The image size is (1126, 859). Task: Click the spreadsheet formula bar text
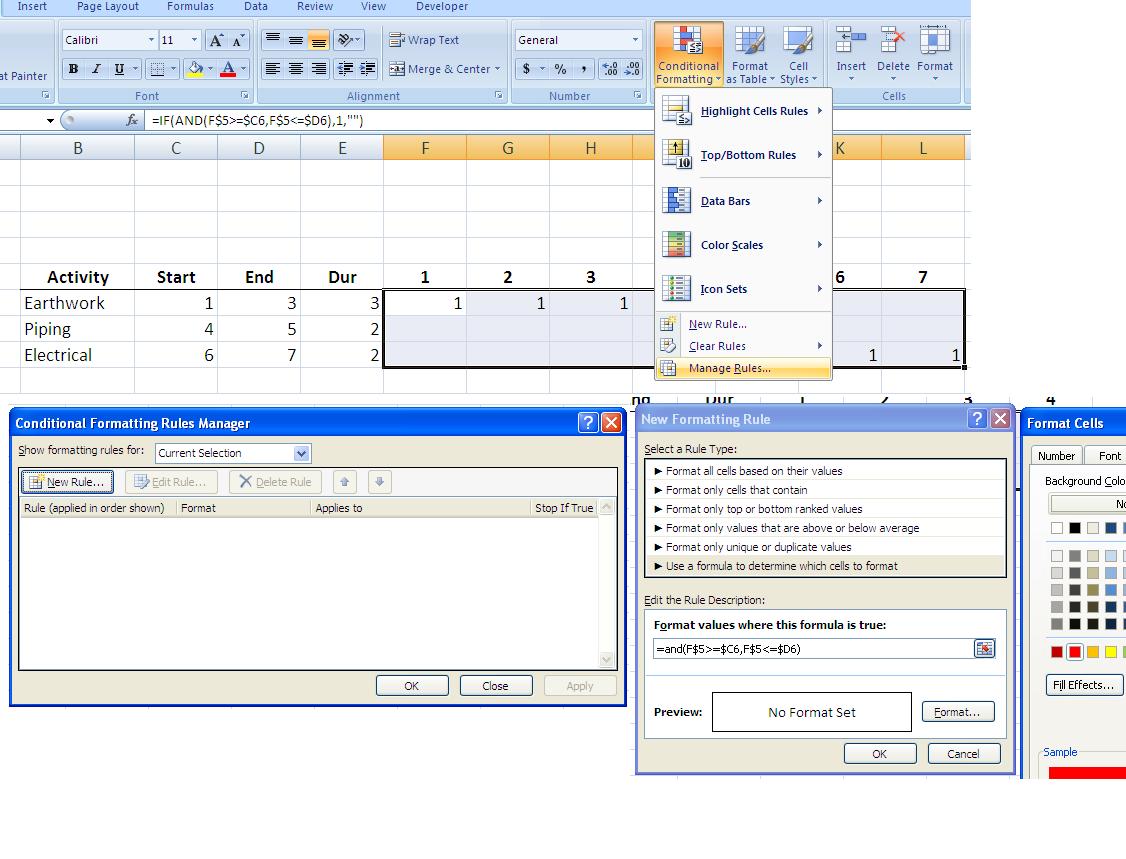258,120
